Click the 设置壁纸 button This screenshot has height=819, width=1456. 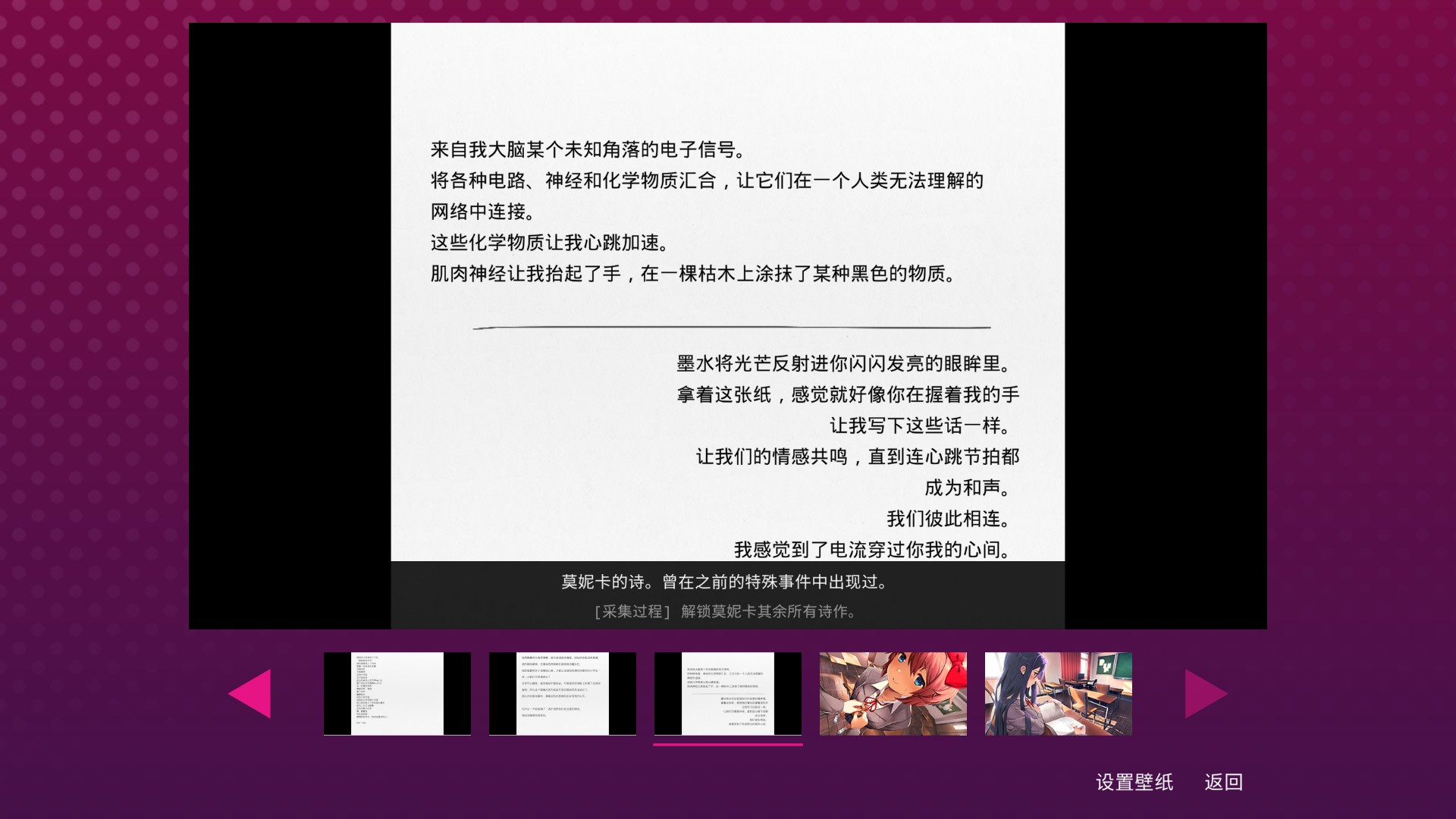[x=1134, y=782]
